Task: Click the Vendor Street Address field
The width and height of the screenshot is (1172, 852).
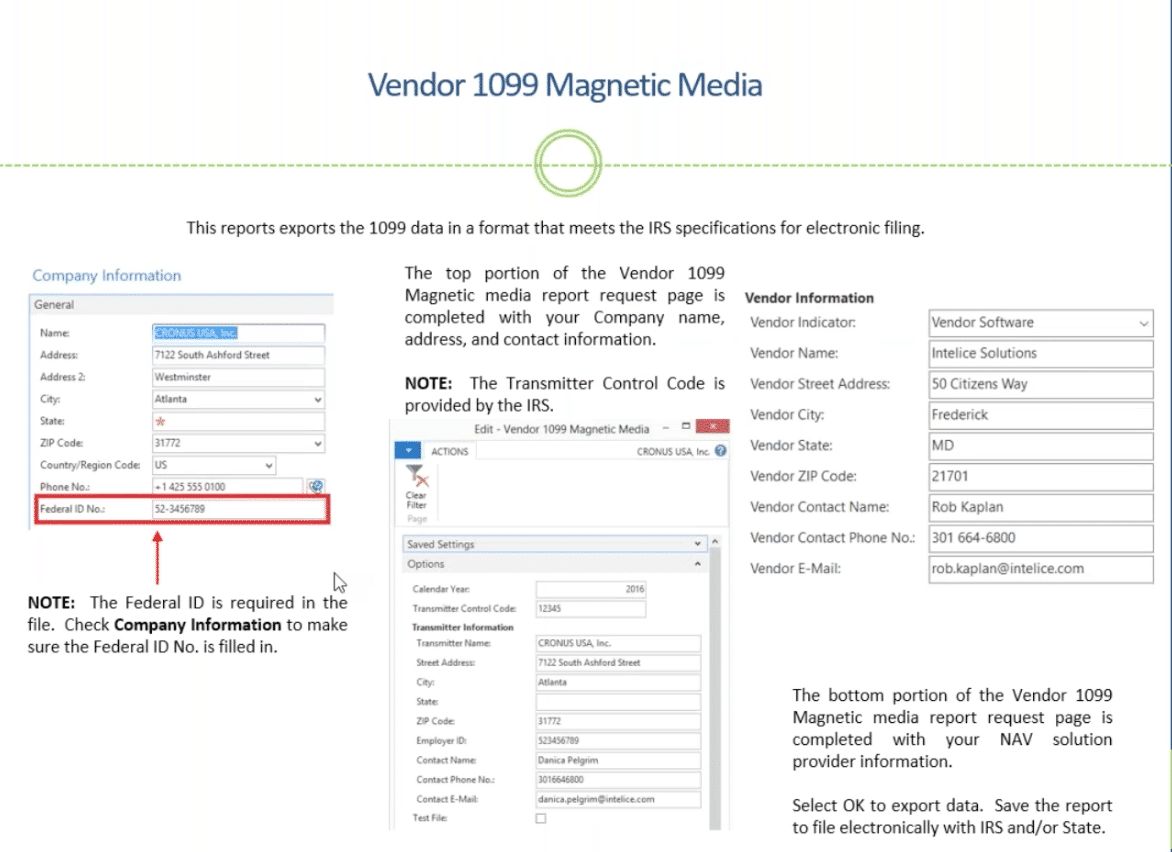Action: pyautogui.click(x=1040, y=384)
